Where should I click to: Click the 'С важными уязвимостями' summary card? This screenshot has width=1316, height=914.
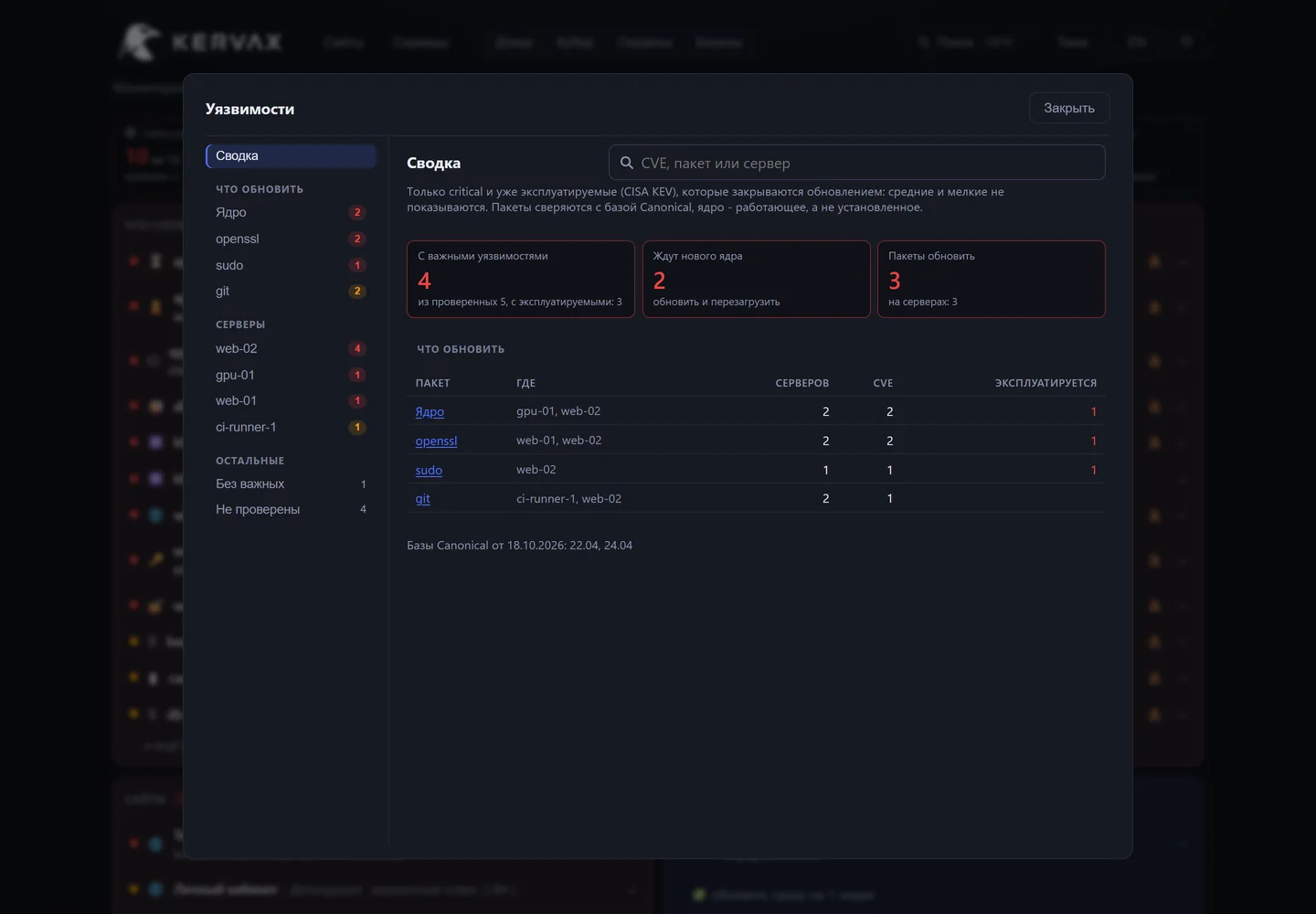pyautogui.click(x=521, y=279)
